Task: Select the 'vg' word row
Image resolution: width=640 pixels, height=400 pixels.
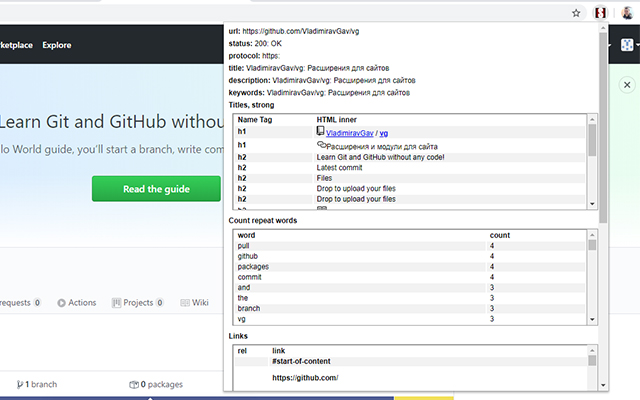Action: 410,319
